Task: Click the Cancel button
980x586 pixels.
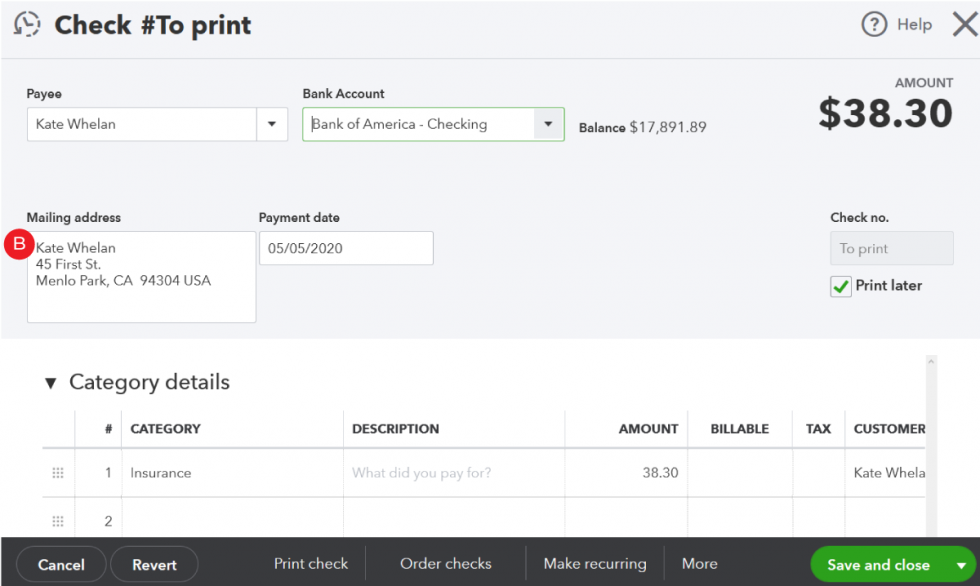Action: coord(60,564)
